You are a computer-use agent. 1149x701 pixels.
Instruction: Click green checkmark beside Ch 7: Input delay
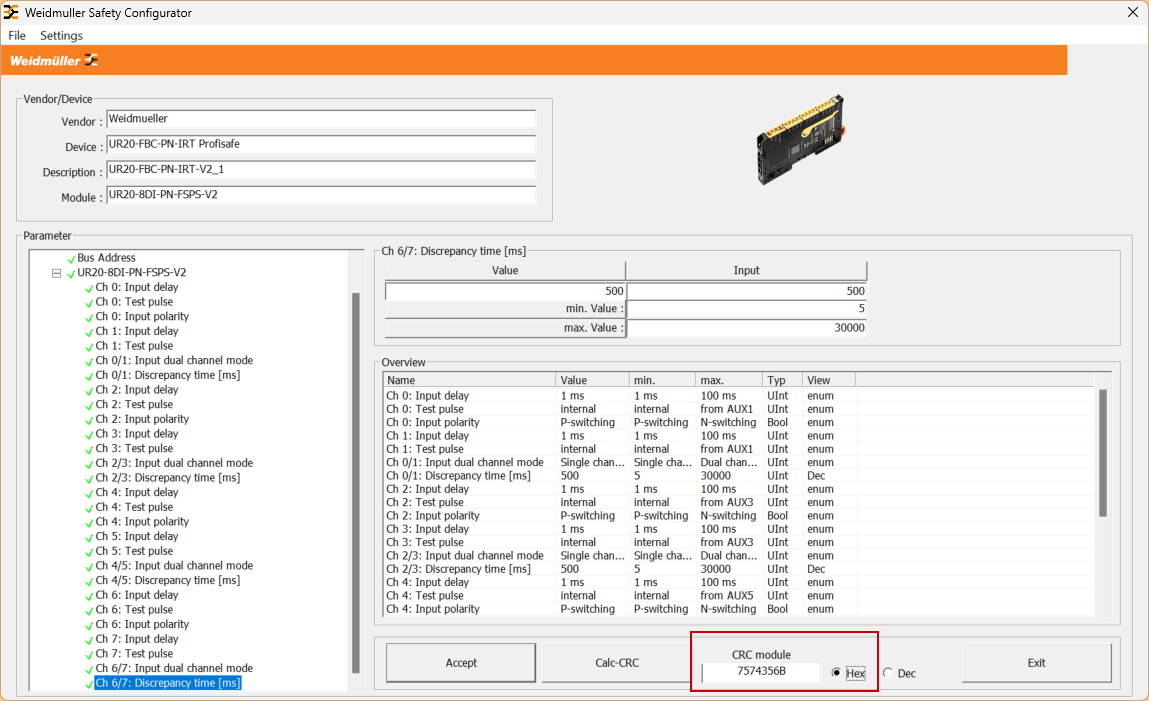[89, 639]
